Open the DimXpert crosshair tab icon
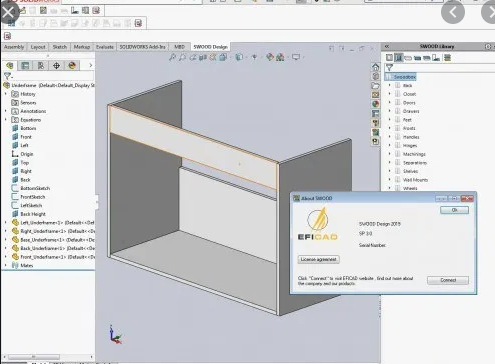 (x=56, y=65)
